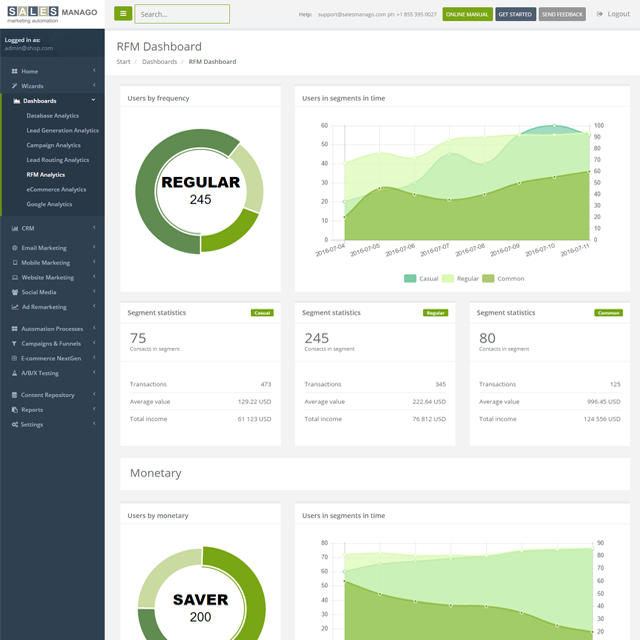
Task: Click the Dashboards chart icon
Action: click(17, 101)
